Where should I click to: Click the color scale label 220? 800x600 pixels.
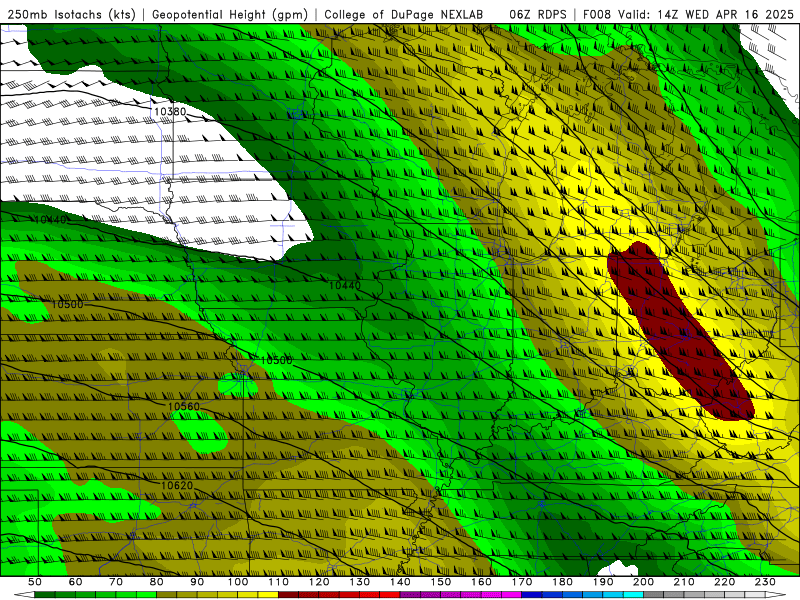[x=725, y=582]
